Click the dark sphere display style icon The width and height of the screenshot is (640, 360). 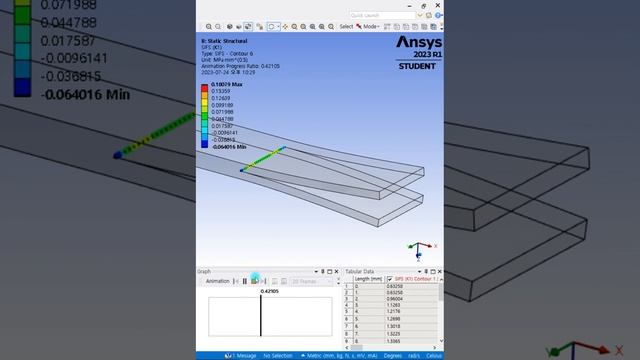(x=230, y=27)
